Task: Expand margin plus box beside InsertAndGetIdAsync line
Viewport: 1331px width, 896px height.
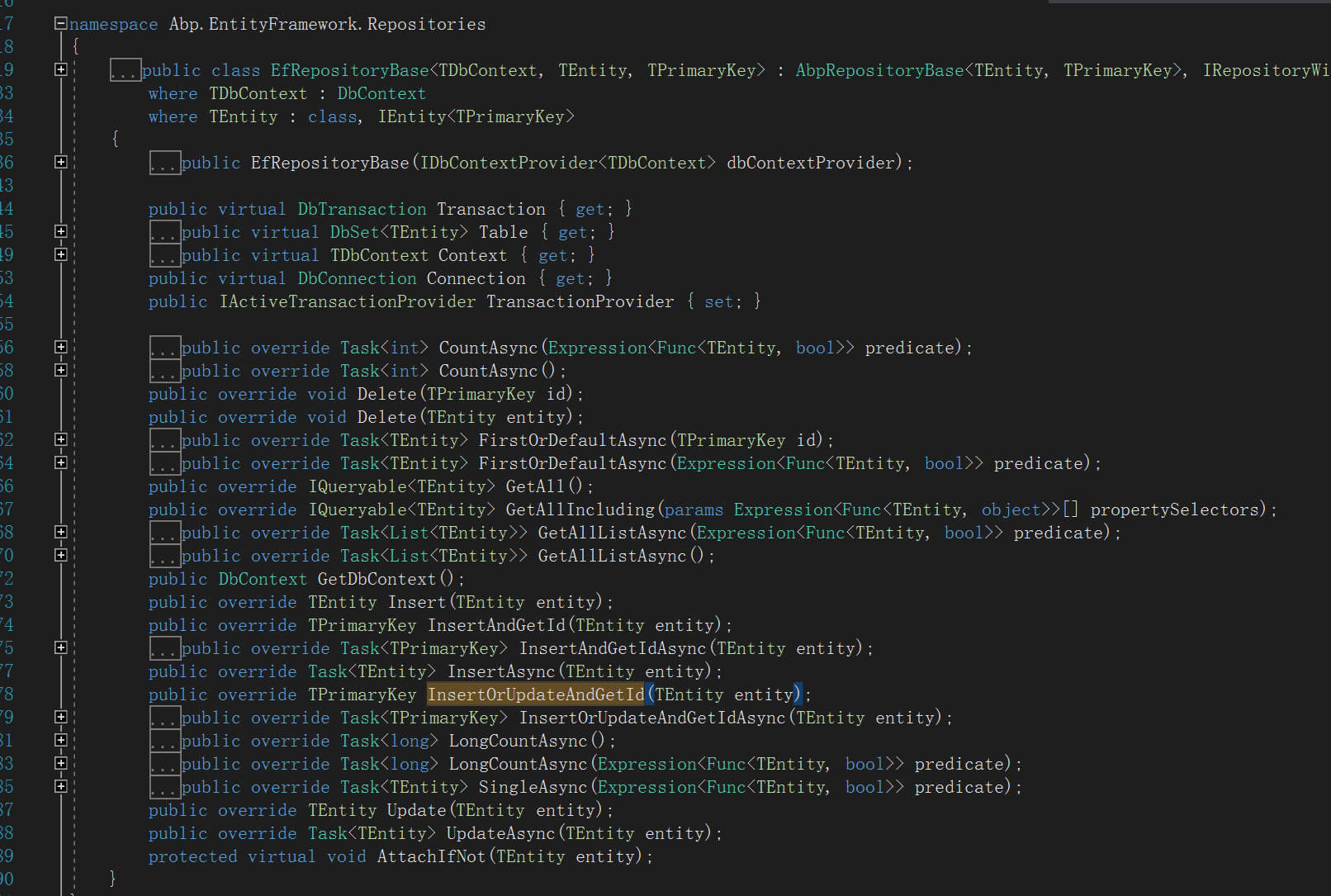Action: pyautogui.click(x=60, y=648)
